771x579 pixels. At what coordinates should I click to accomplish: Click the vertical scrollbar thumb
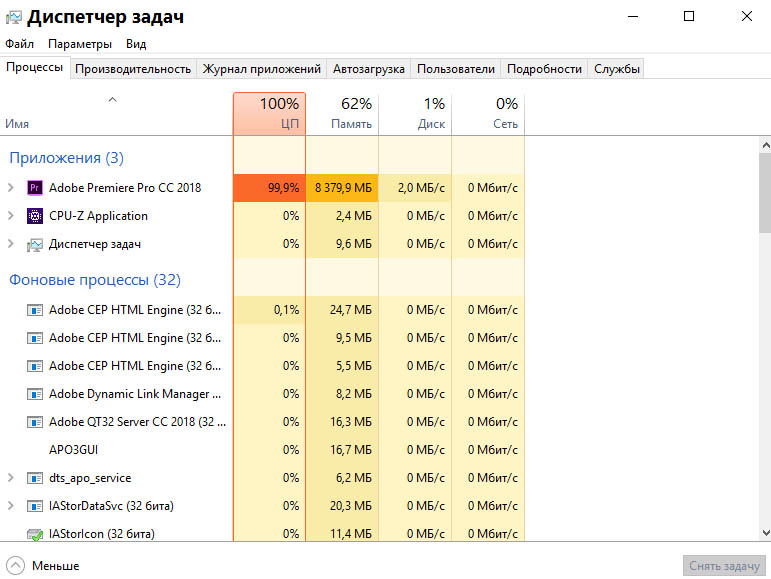[x=766, y=192]
